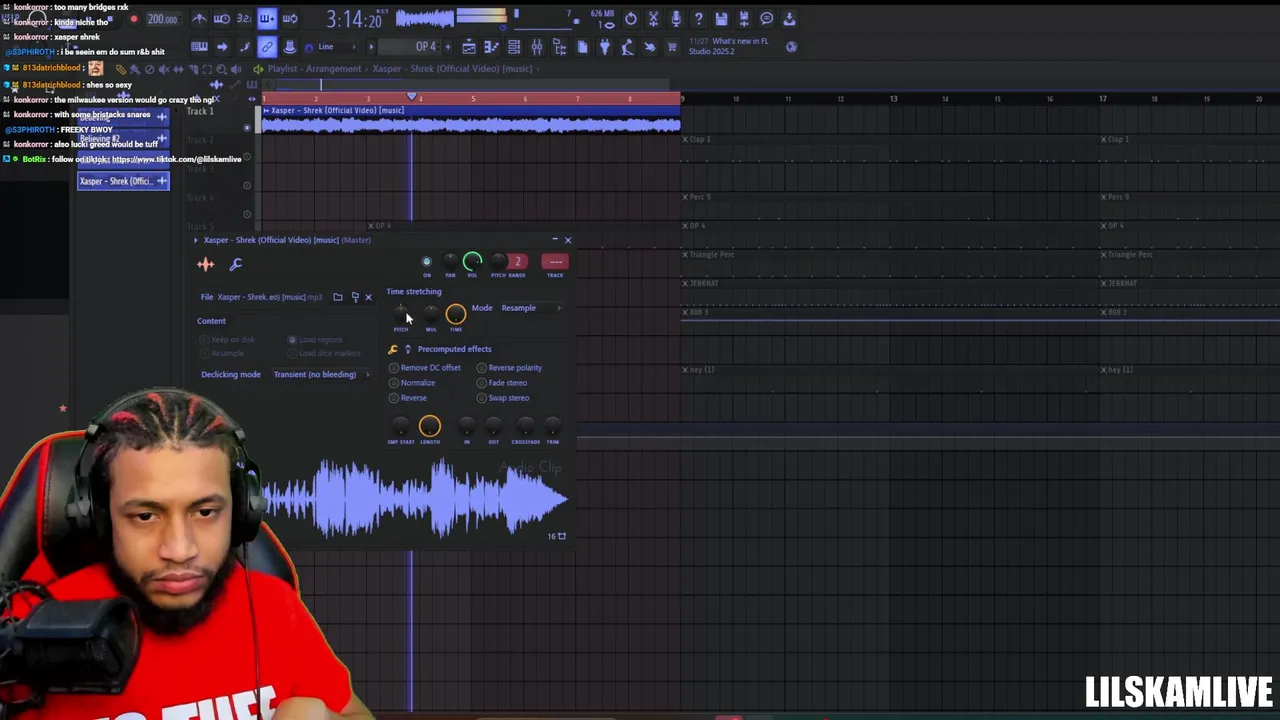This screenshot has height=720, width=1280.
Task: Toggle the channel ON LED
Action: tap(427, 262)
